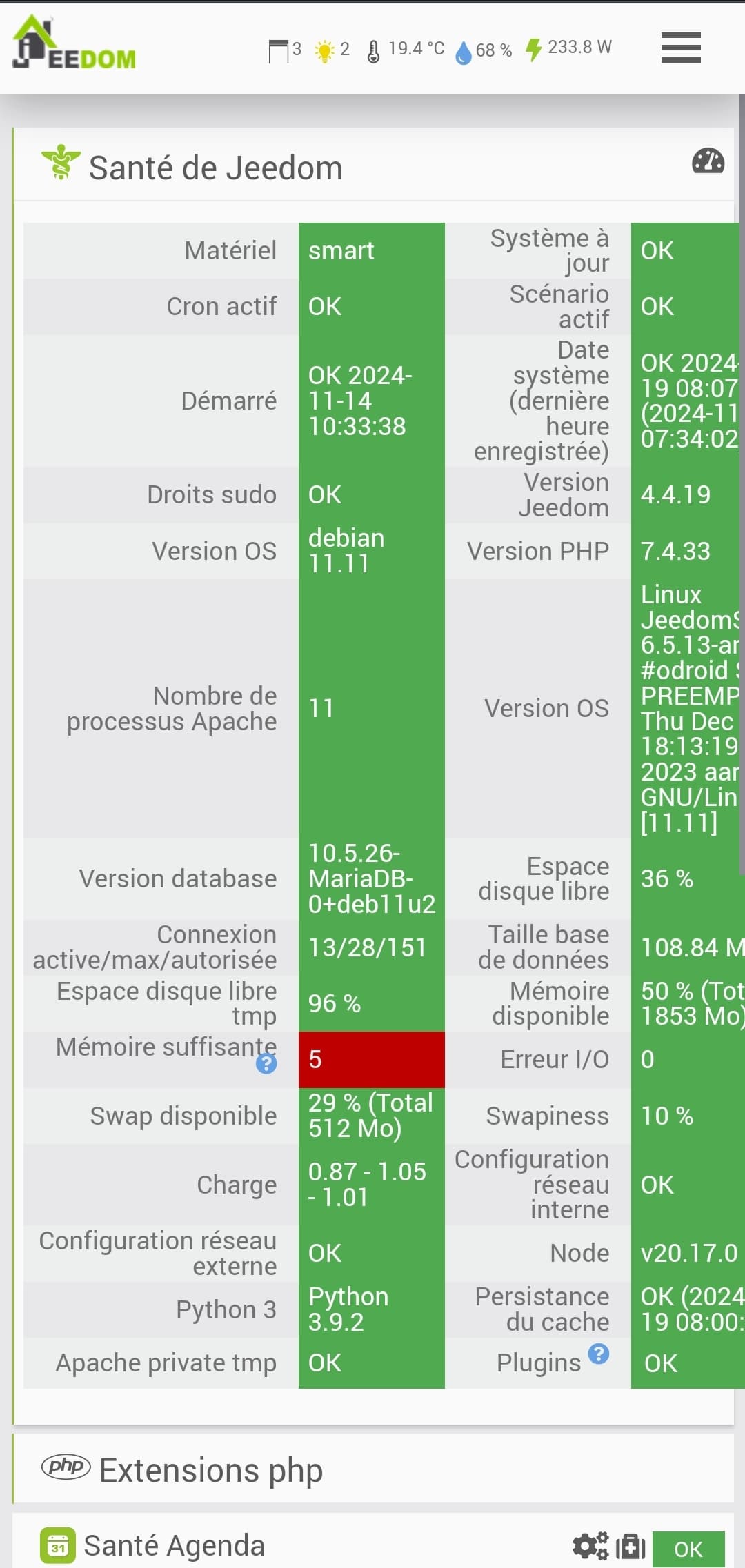Screen dimensions: 745x1568
Task: Click the red Mémoire suffisante value cell
Action: pyautogui.click(x=372, y=1059)
